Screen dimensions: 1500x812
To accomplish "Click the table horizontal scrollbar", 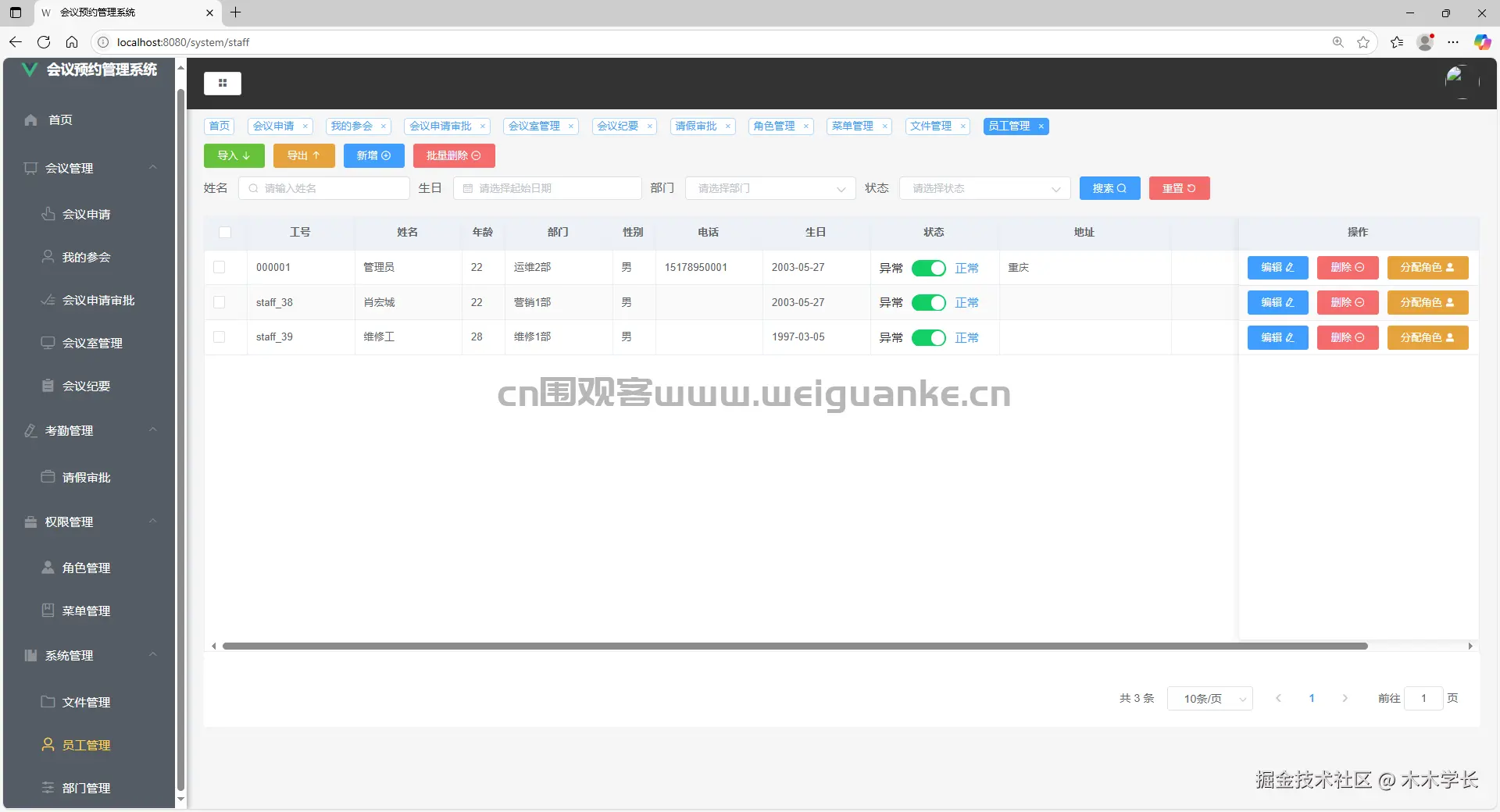I will (x=795, y=646).
